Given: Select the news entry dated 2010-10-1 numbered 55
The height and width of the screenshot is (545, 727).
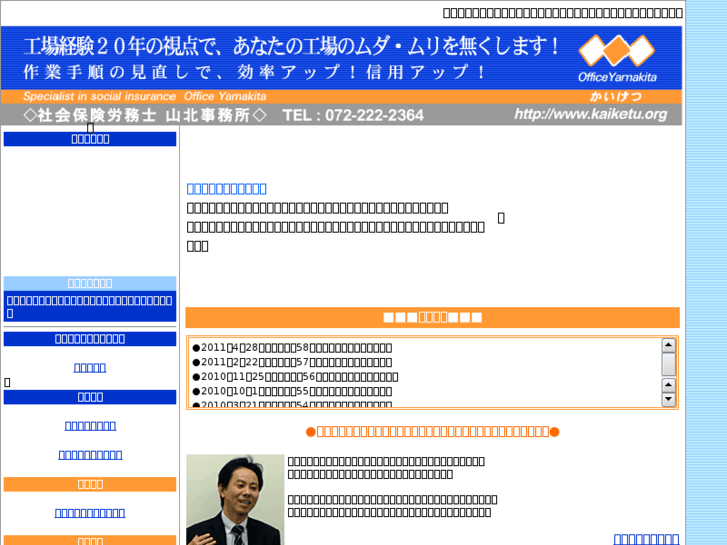Looking at the screenshot, I should 292,391.
